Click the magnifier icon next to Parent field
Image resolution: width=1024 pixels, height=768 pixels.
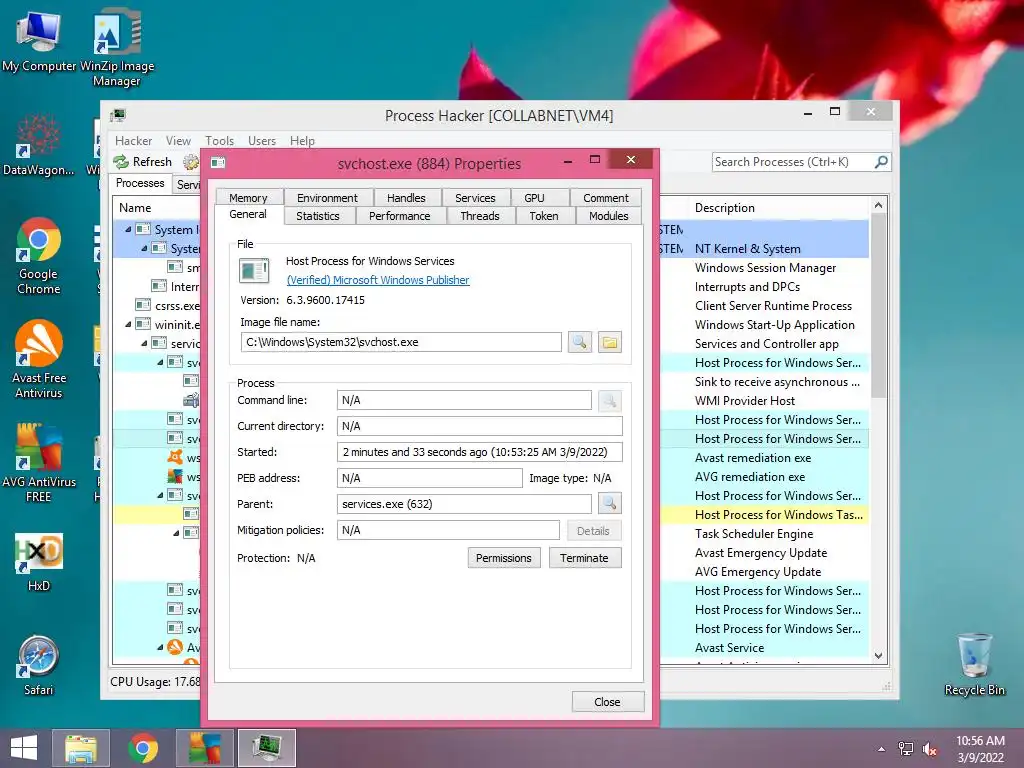point(609,504)
